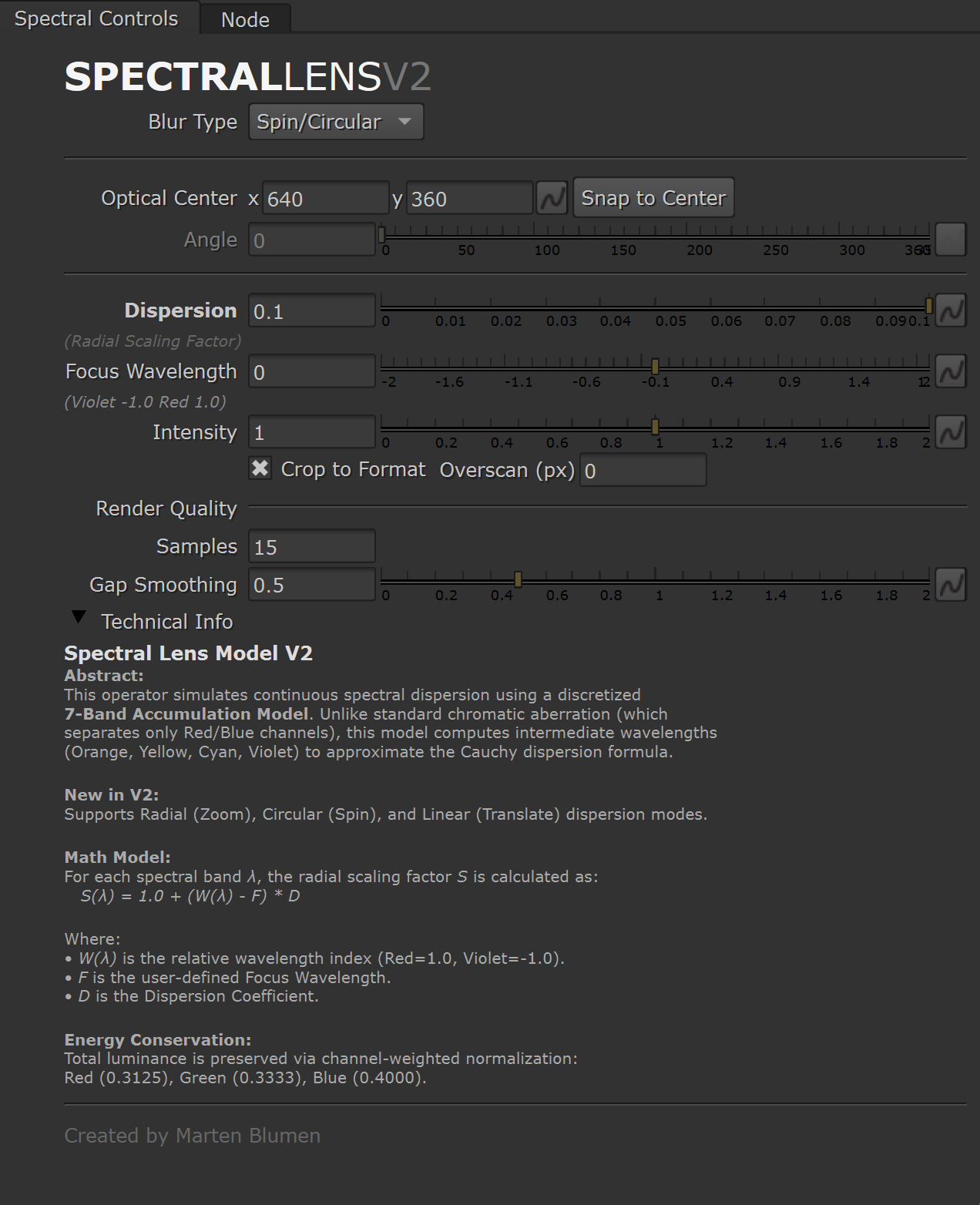The width and height of the screenshot is (980, 1205).
Task: Click the Optical Center y value field
Action: (x=468, y=199)
